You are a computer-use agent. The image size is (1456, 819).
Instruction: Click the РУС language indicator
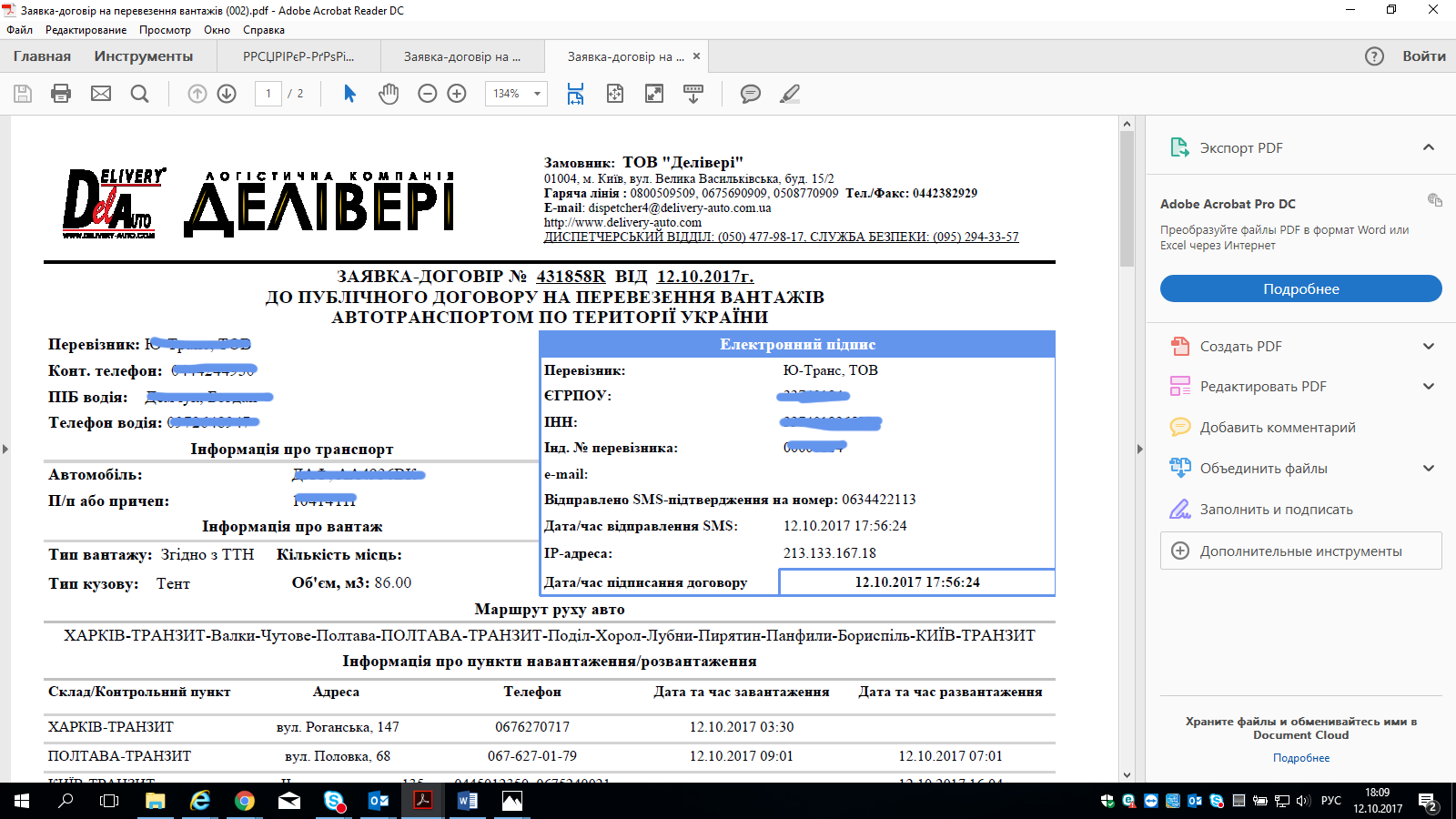click(x=1331, y=801)
